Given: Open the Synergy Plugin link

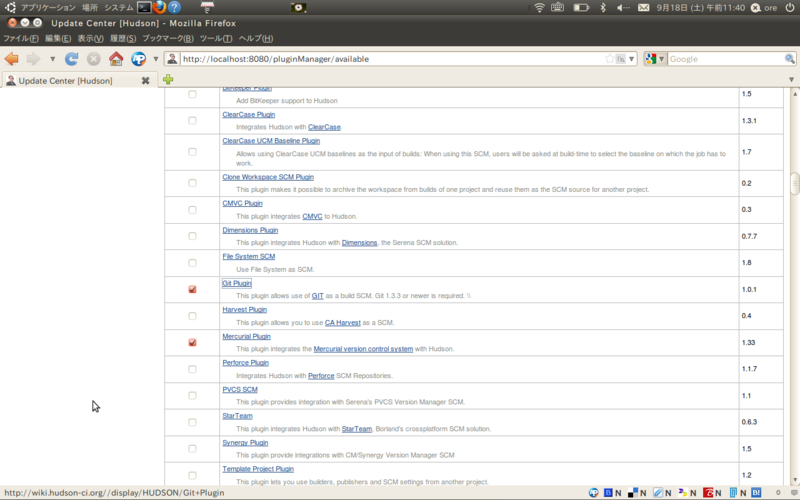Looking at the screenshot, I should (x=245, y=442).
